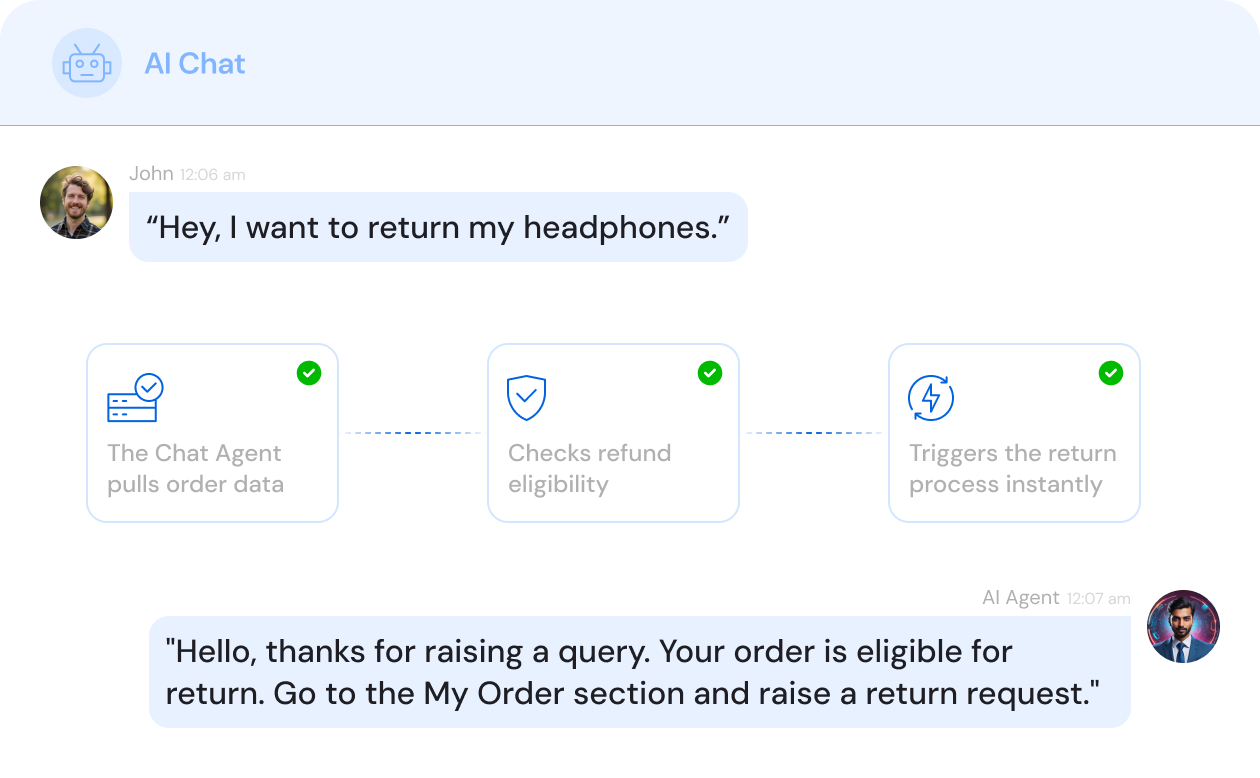Click dashed connector between first two steps
This screenshot has height=778, width=1260.
[x=412, y=433]
